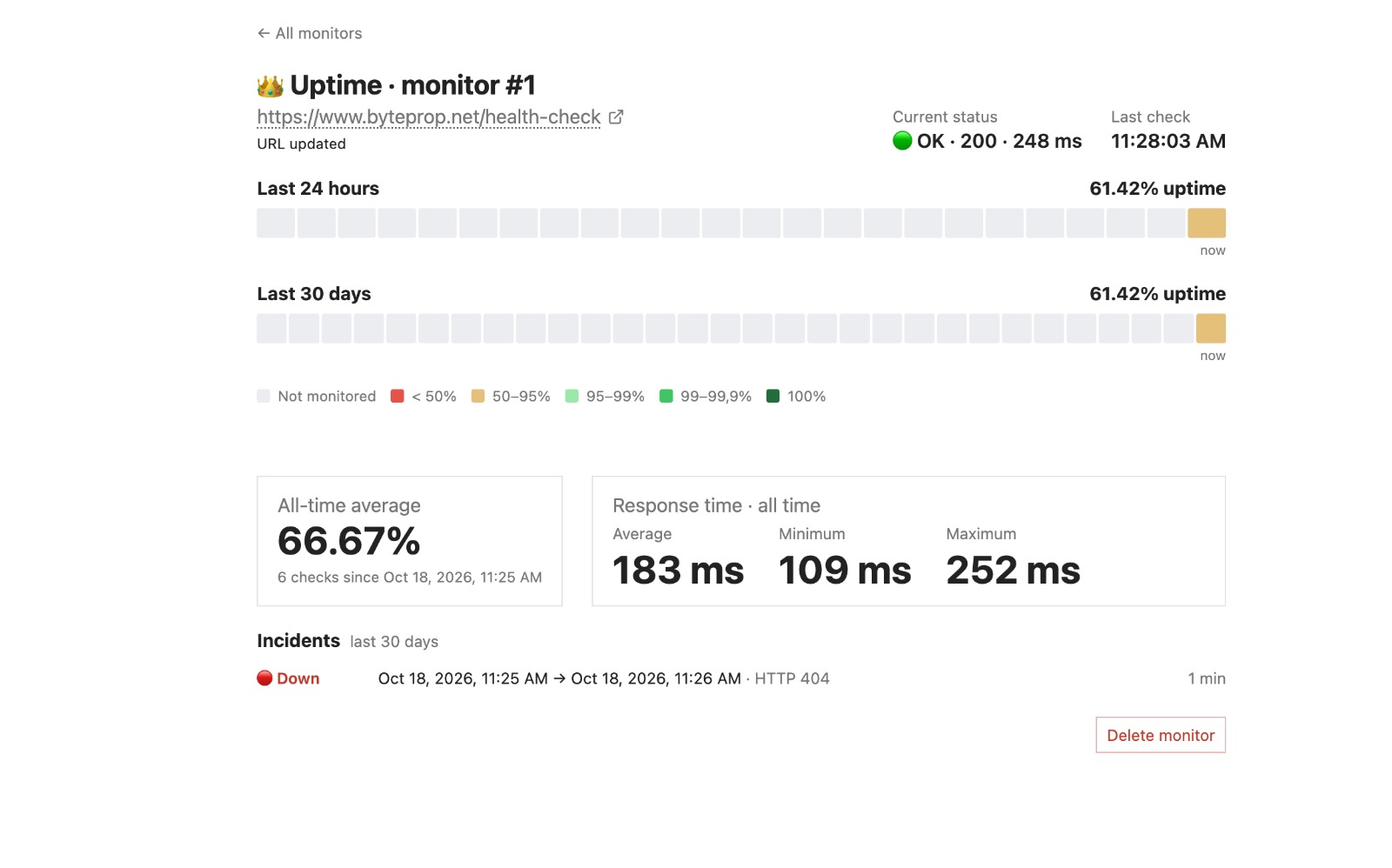
Task: Click the 'Uptime · monitor #1' title
Action: tap(412, 85)
